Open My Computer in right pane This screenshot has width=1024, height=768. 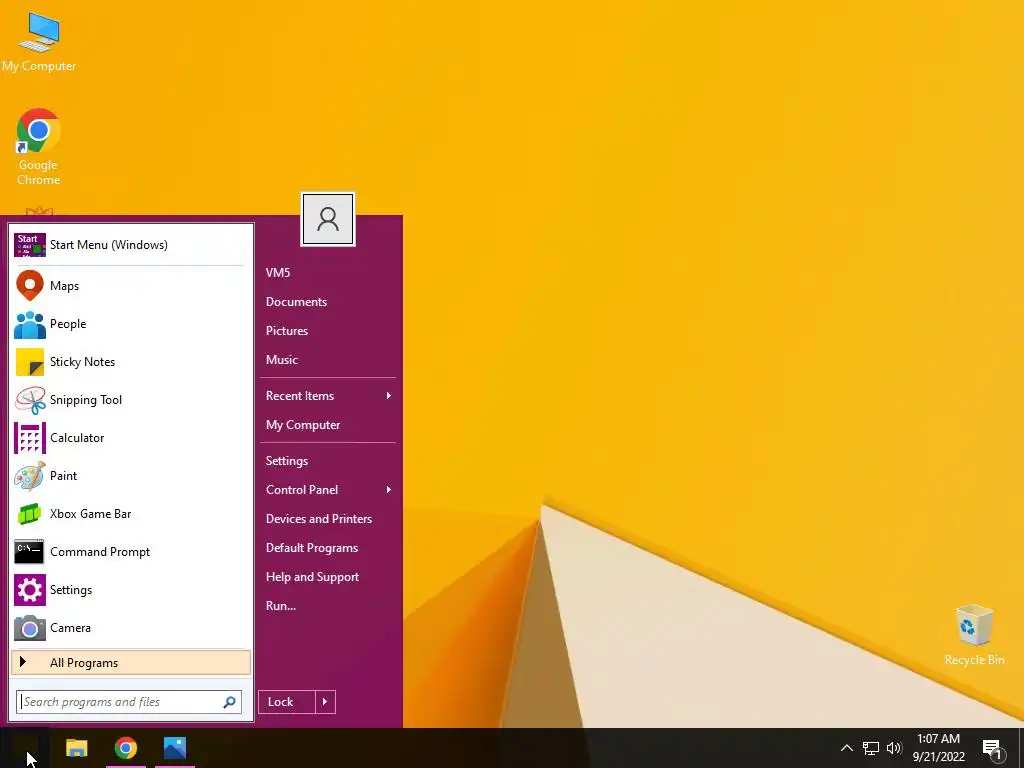pyautogui.click(x=303, y=425)
